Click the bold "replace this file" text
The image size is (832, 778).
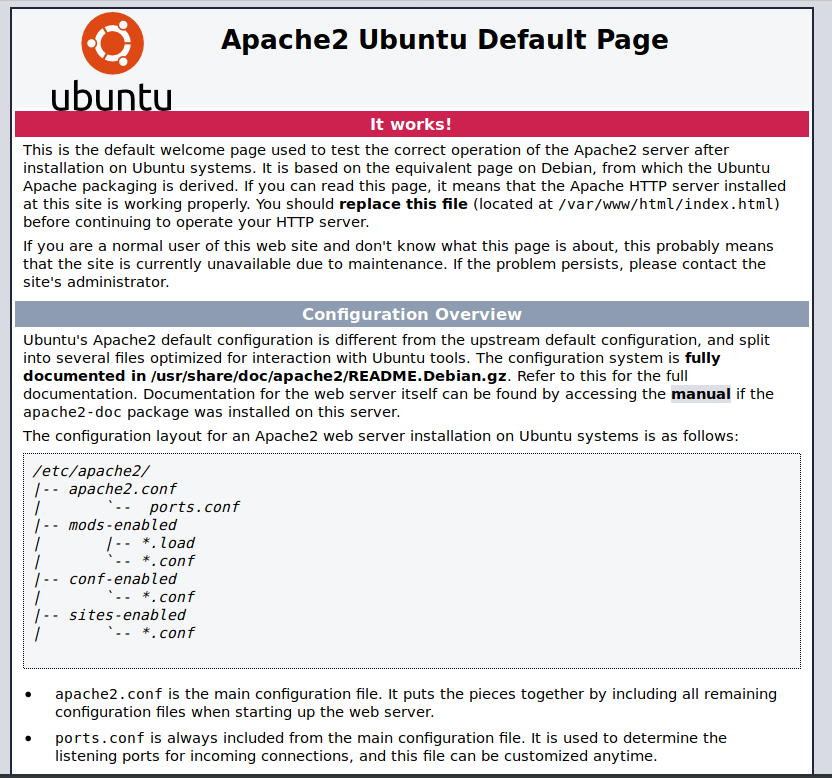click(x=403, y=204)
